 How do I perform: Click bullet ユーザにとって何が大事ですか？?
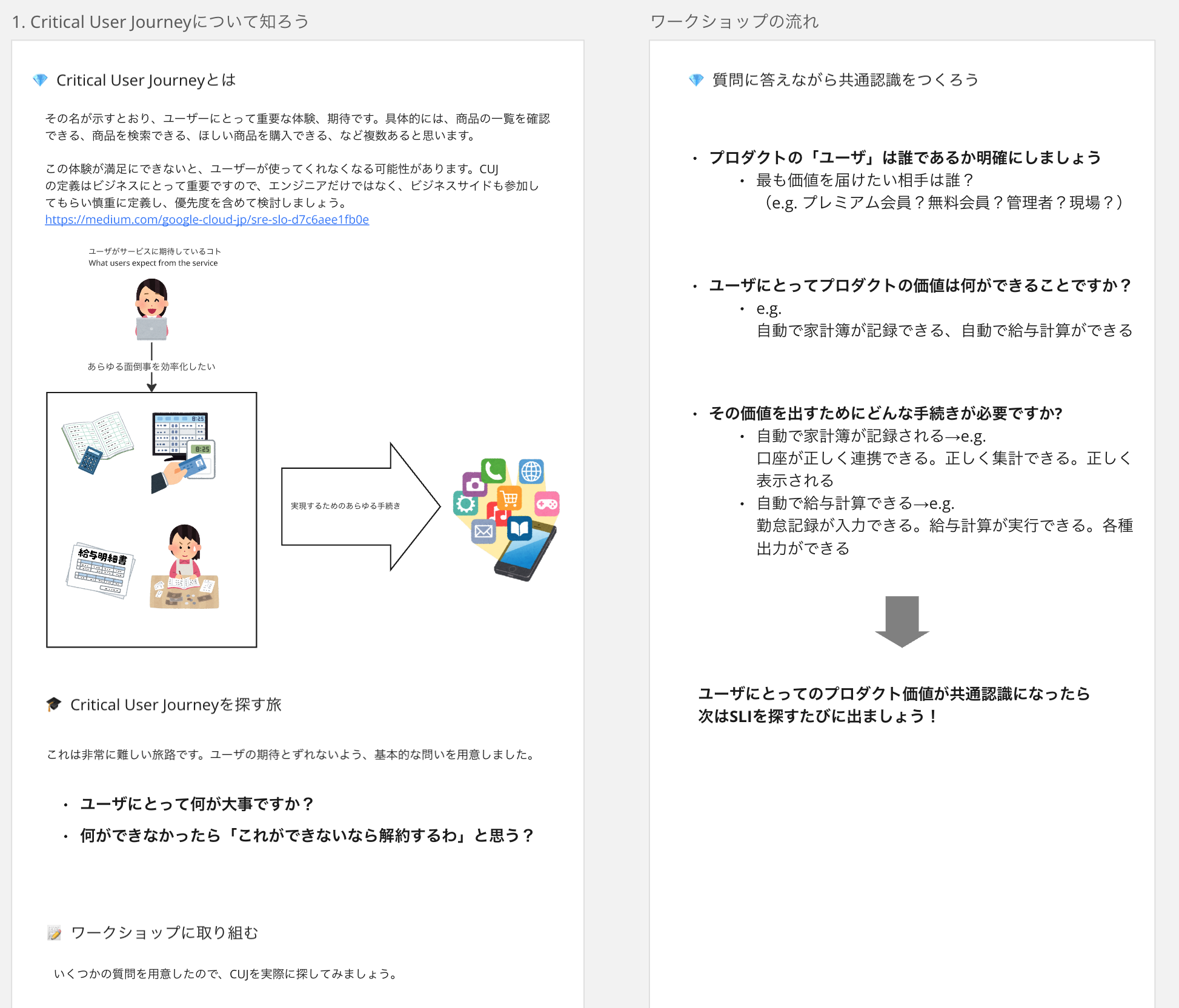197,804
